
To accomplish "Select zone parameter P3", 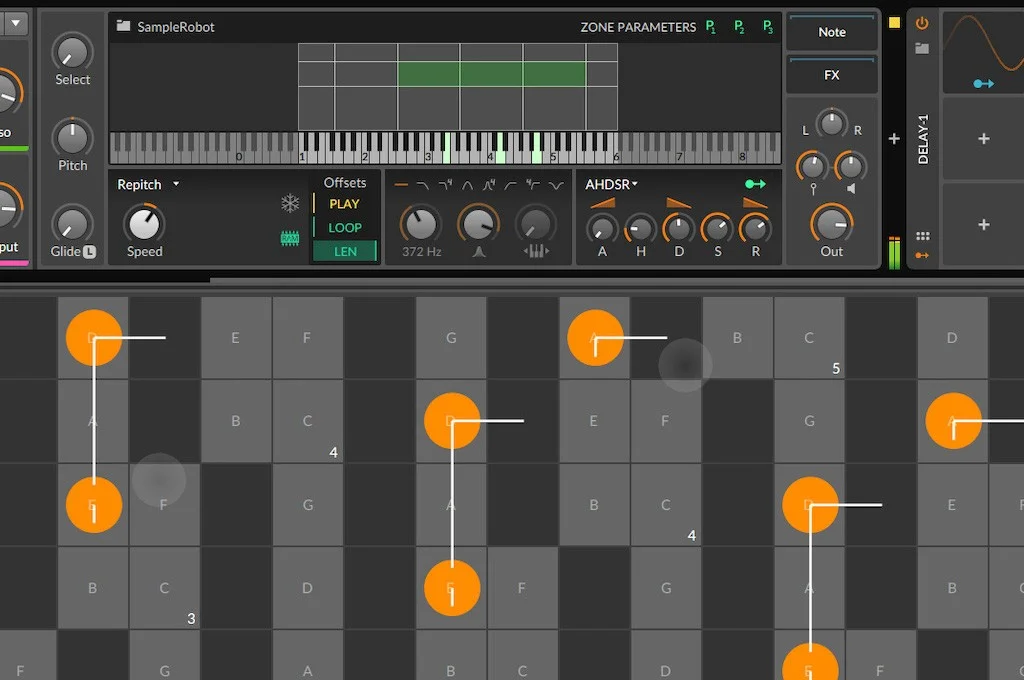I will [768, 27].
